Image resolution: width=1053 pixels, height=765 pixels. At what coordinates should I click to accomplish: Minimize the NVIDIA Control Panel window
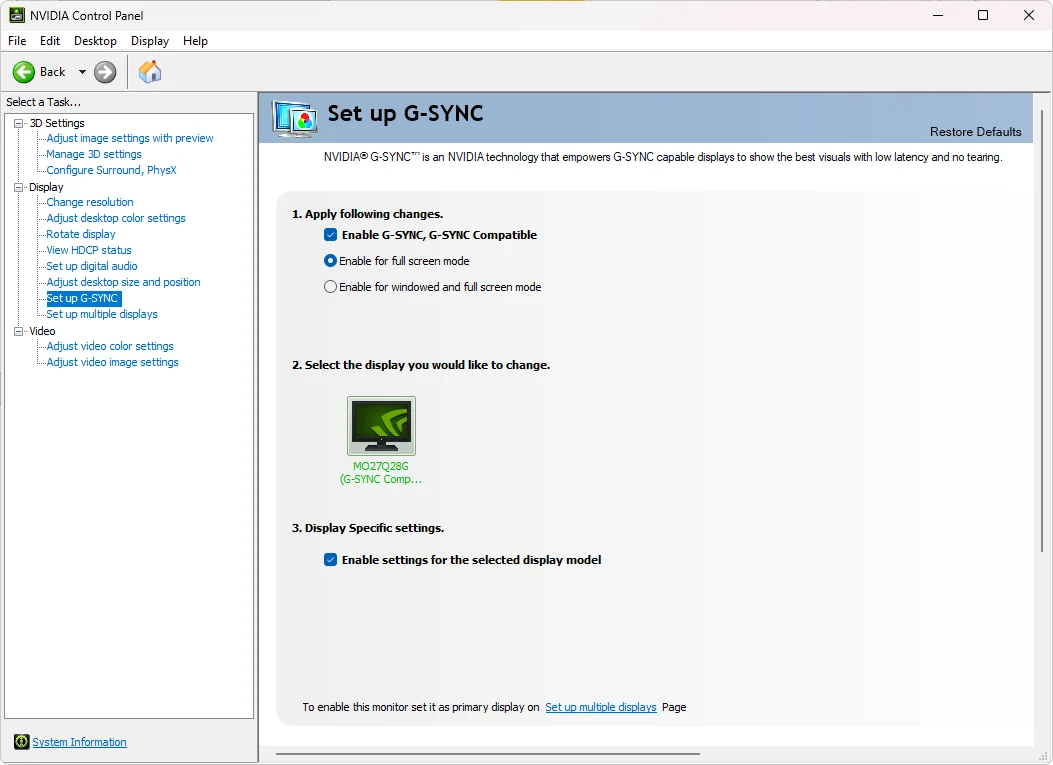[x=938, y=15]
